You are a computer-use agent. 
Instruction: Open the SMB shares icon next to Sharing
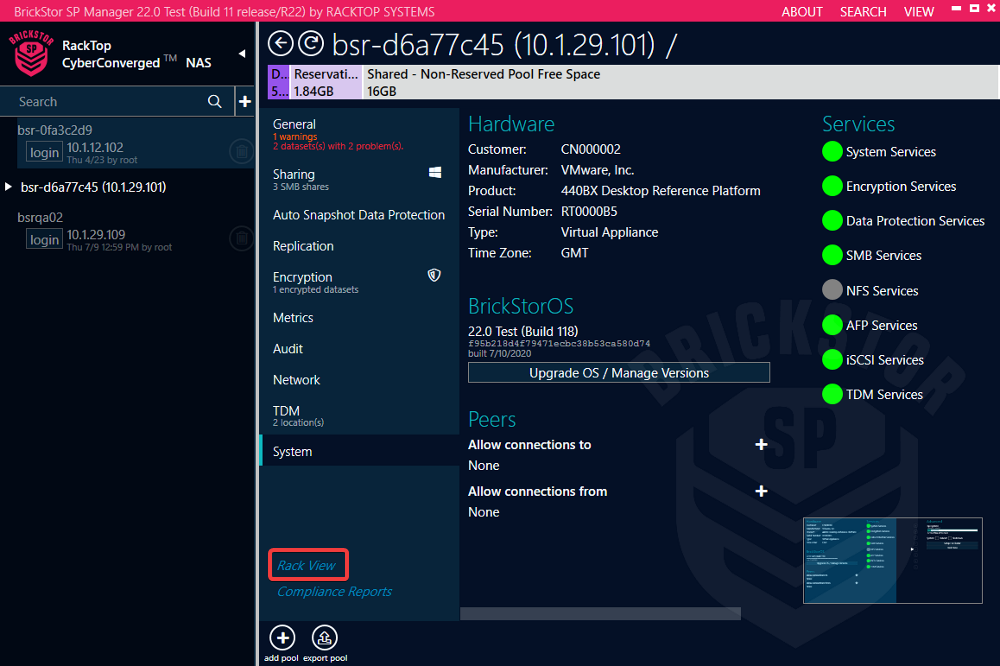click(434, 171)
